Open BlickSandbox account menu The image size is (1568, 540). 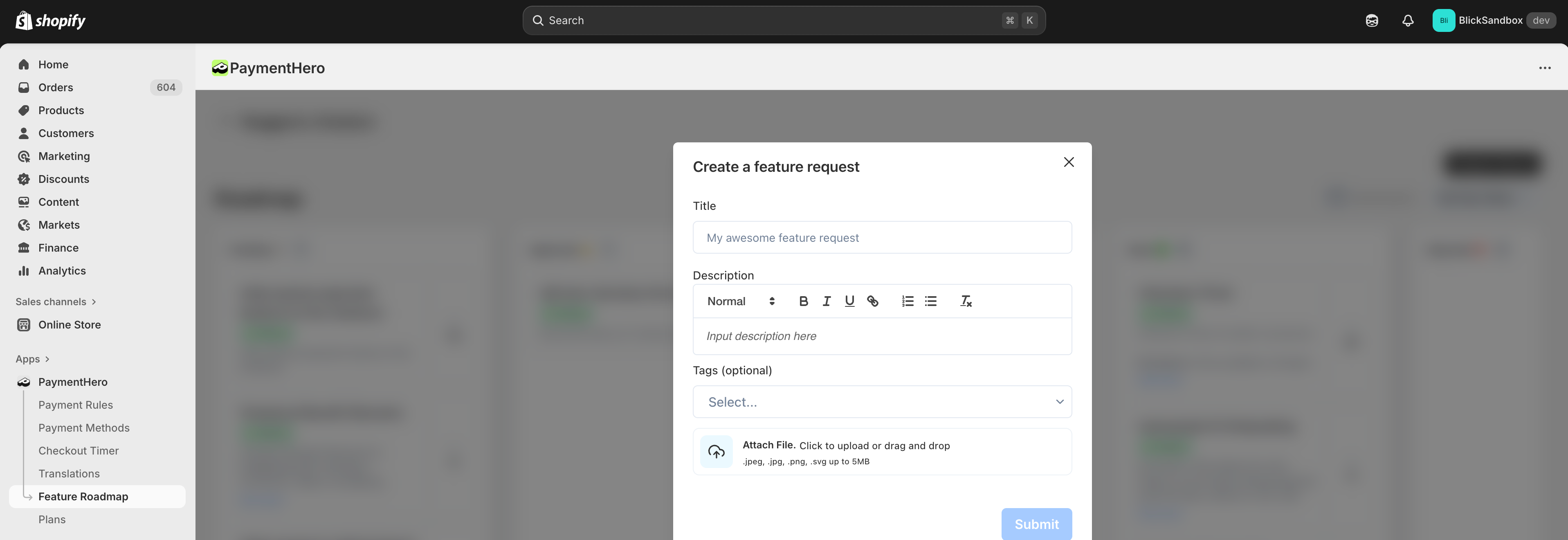tap(1494, 21)
